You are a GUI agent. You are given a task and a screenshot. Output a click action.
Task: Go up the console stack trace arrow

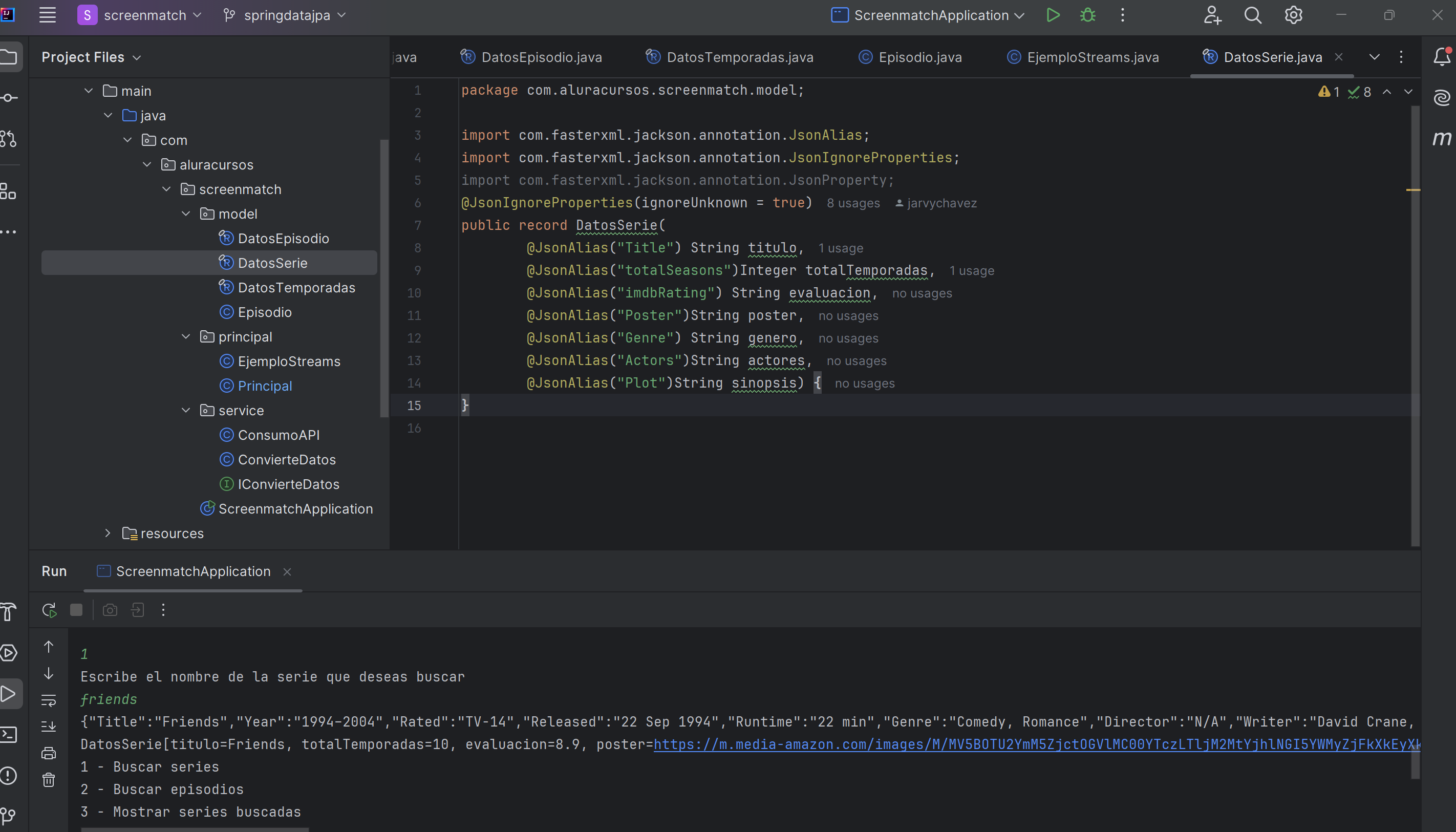coord(49,646)
